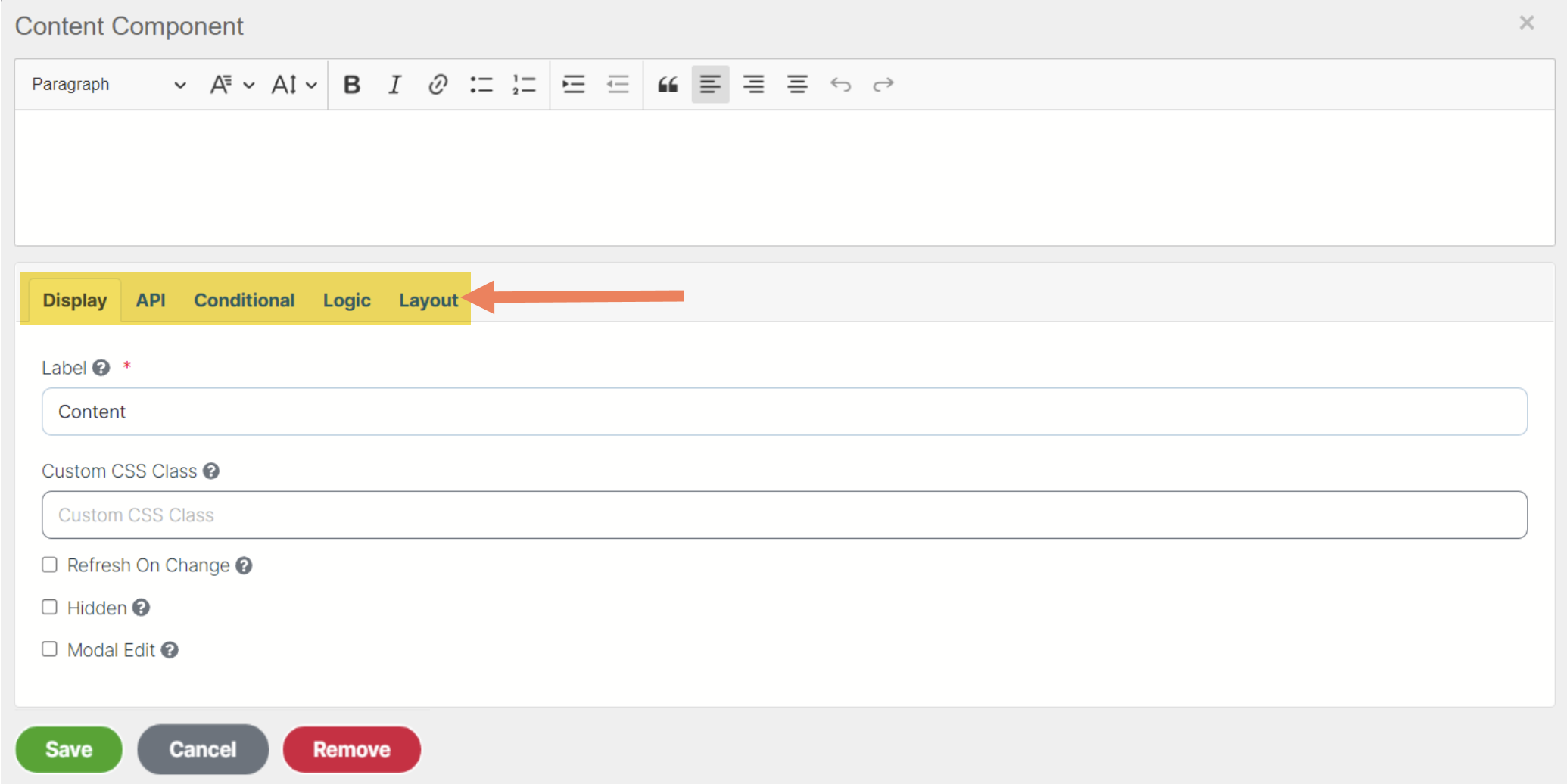The width and height of the screenshot is (1567, 784).
Task: Switch to the Conditional tab
Action: tap(244, 300)
